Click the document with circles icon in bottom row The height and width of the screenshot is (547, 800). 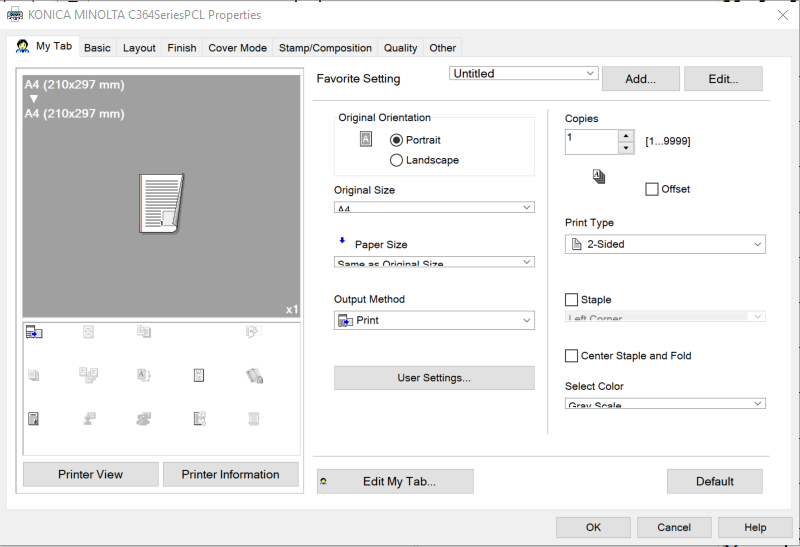click(x=199, y=419)
